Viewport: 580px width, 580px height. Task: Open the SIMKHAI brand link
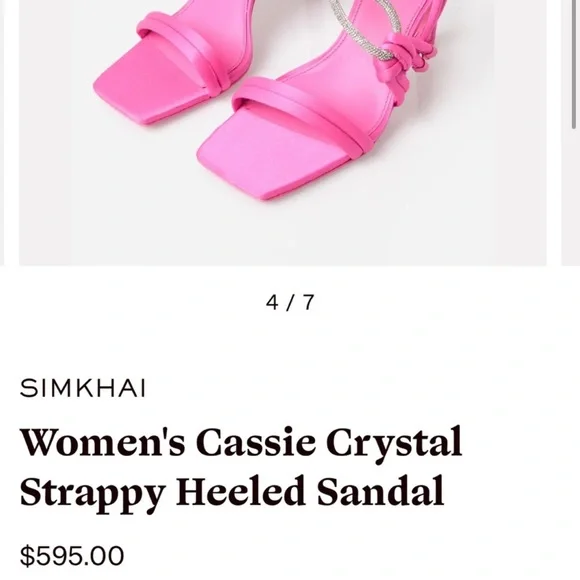click(83, 388)
